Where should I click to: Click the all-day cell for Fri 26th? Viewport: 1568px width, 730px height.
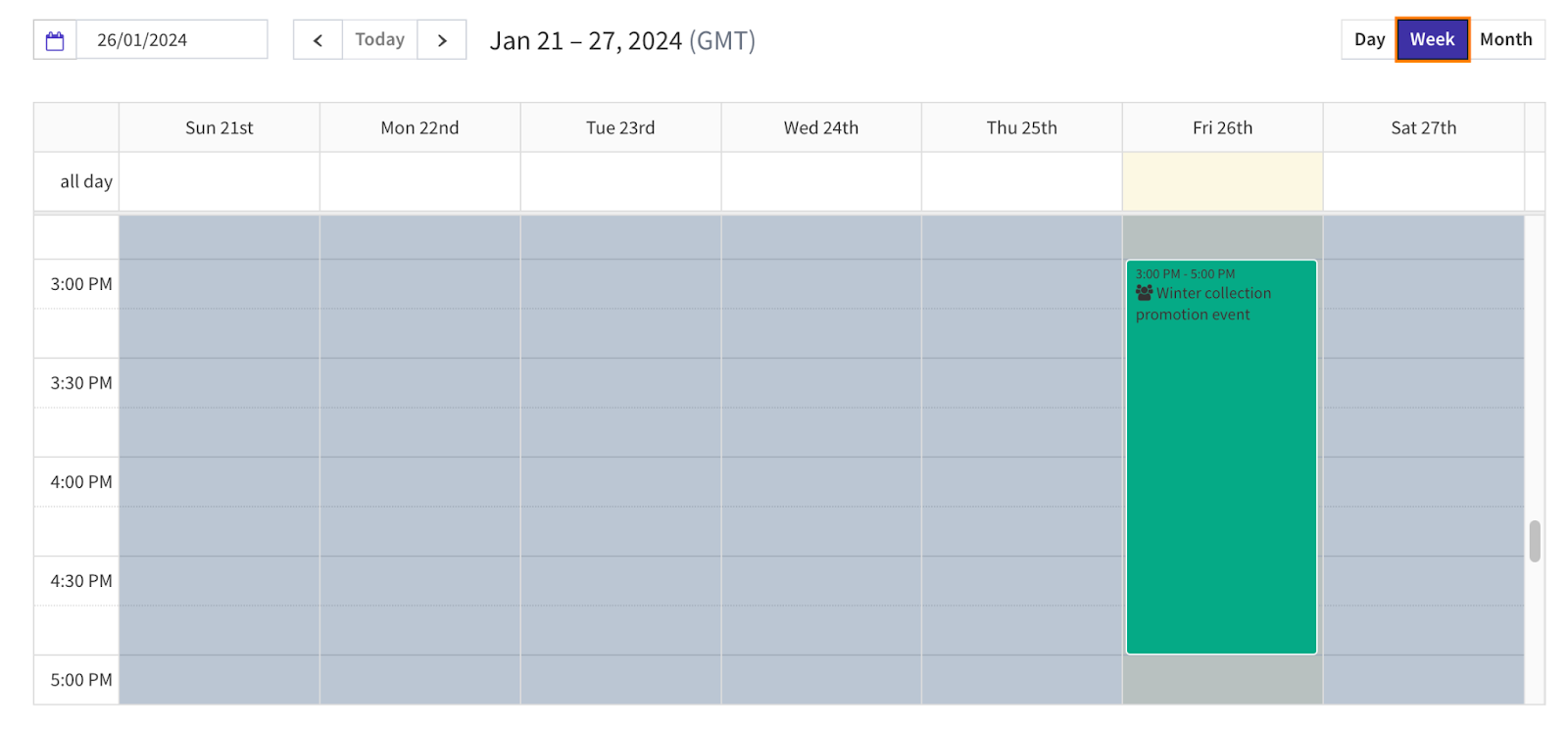click(1222, 181)
